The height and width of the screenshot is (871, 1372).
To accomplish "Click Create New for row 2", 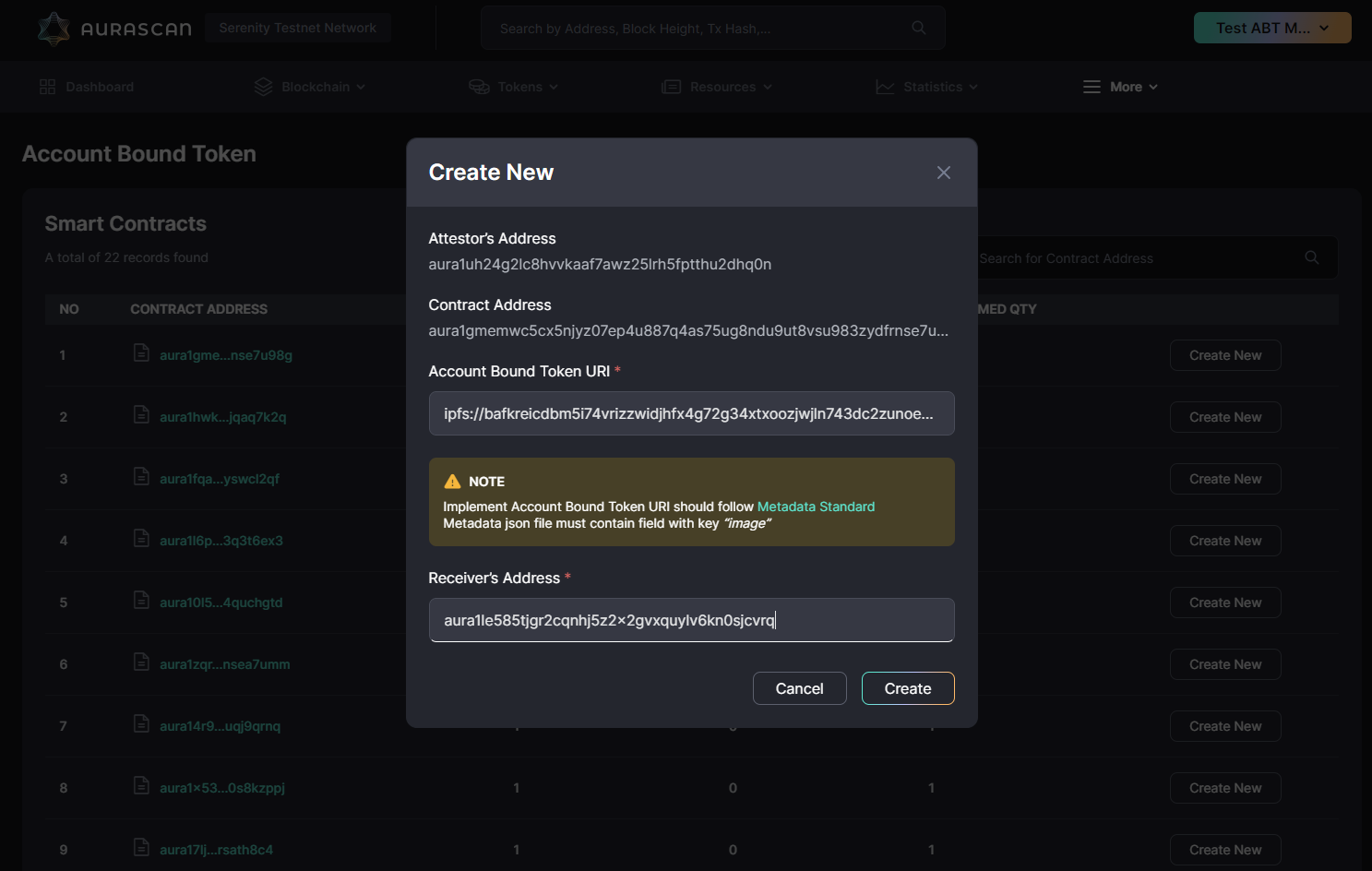I will point(1225,417).
